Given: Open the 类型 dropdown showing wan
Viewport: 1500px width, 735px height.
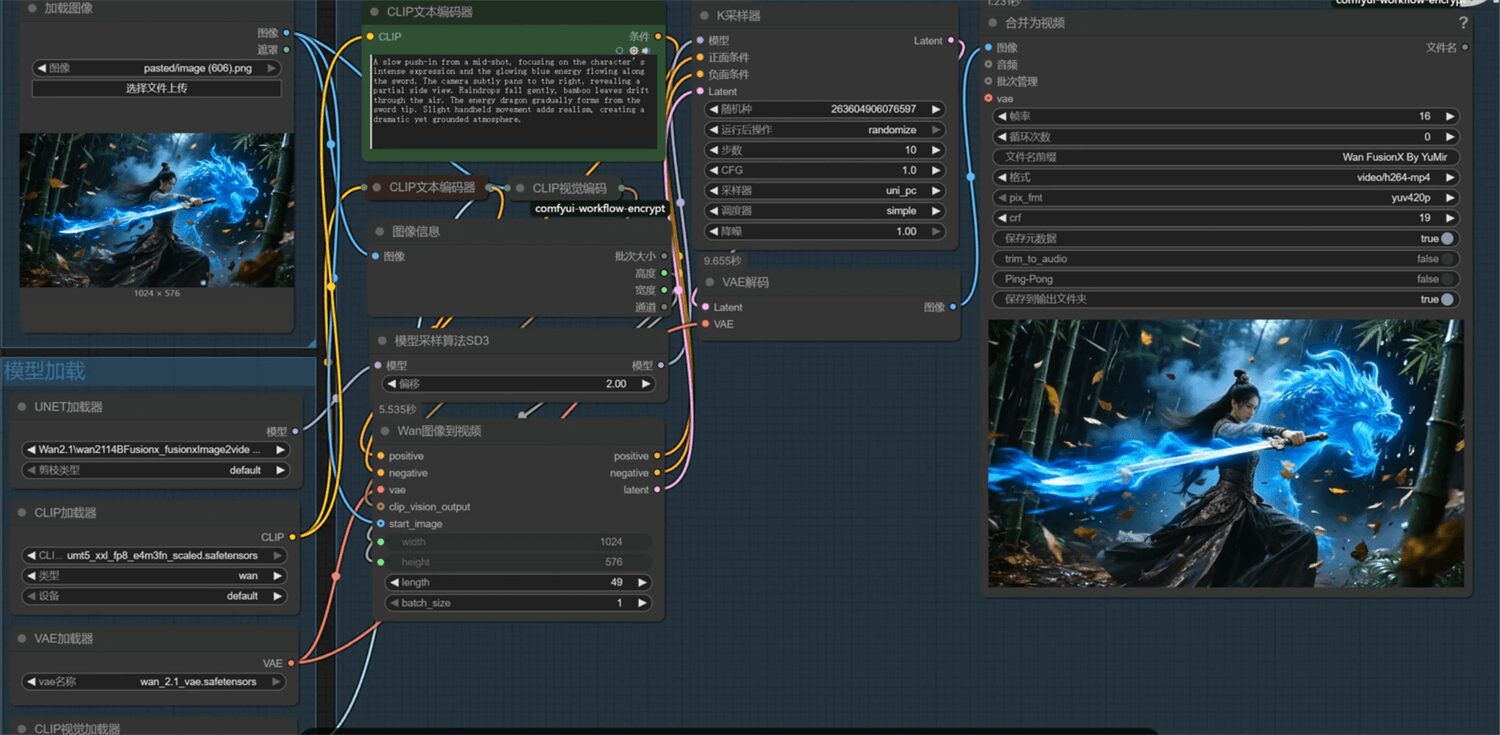Looking at the screenshot, I should tap(154, 576).
